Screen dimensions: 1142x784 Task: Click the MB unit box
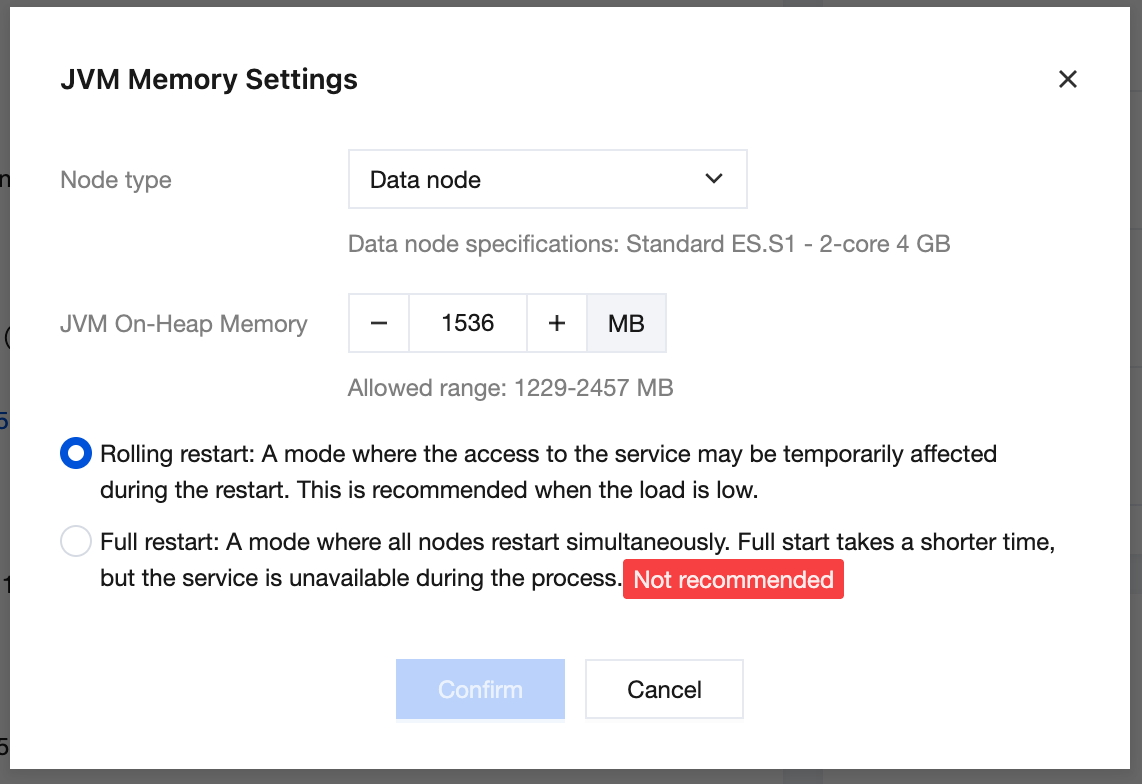click(626, 323)
